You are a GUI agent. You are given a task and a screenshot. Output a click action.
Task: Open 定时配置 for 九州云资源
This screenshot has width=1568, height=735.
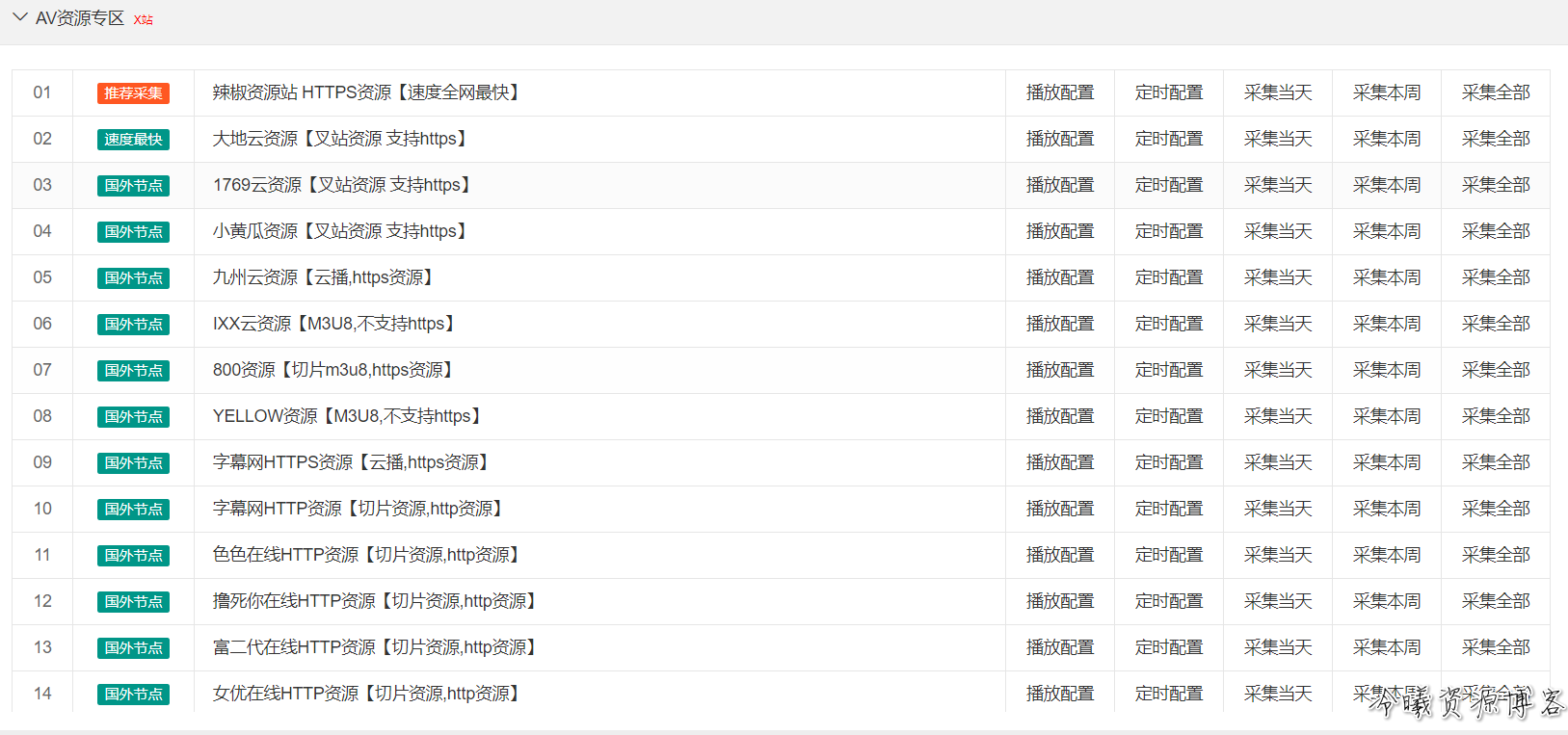[1169, 277]
